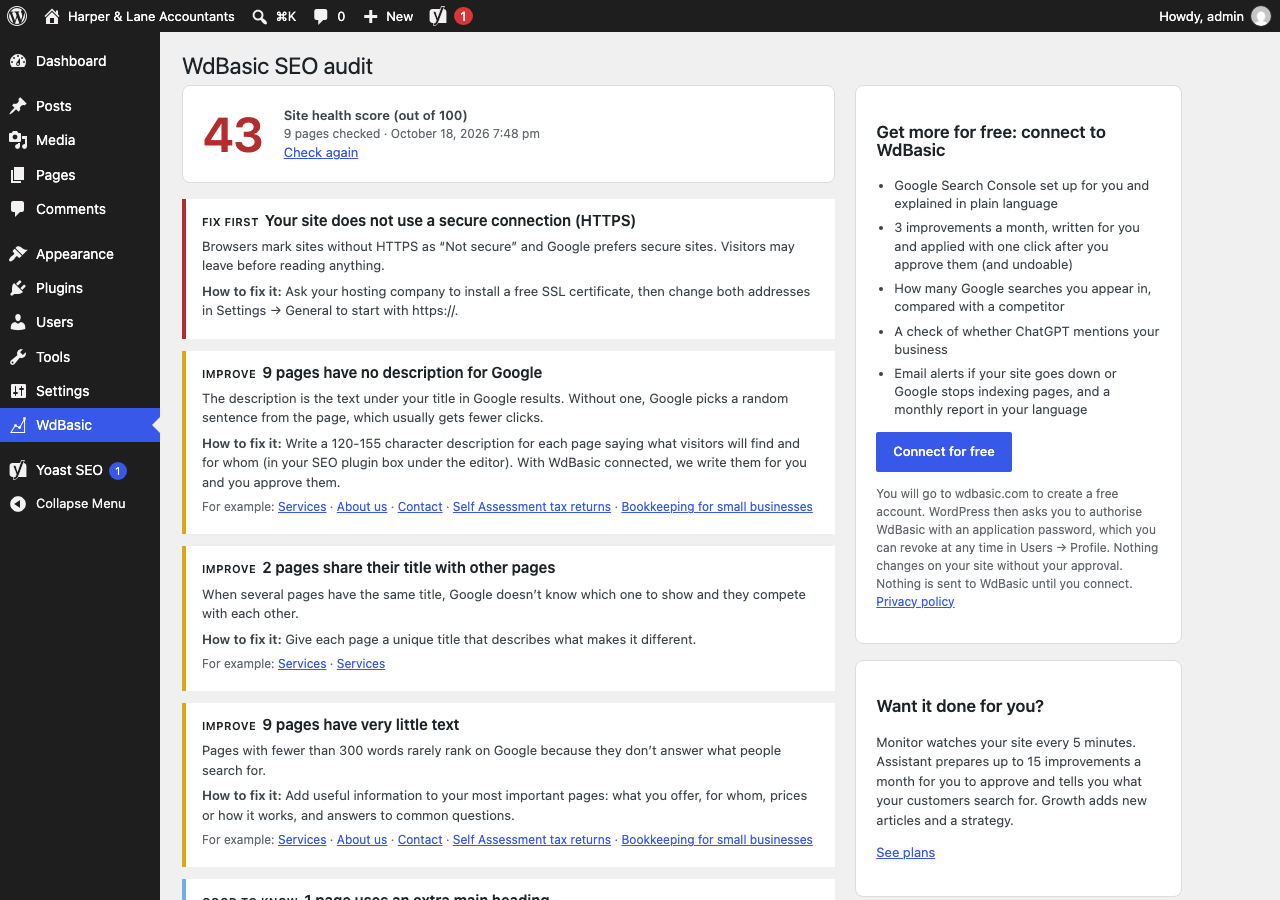Click the Users person icon
Image resolution: width=1280 pixels, height=900 pixels.
pyautogui.click(x=18, y=322)
